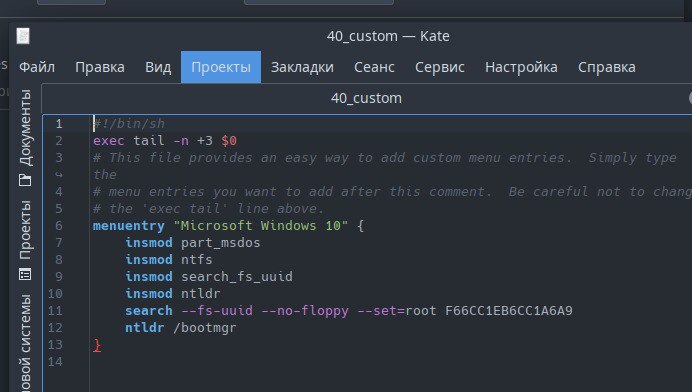692x392 pixels.
Task: Open the Файл menu
Action: (37, 67)
